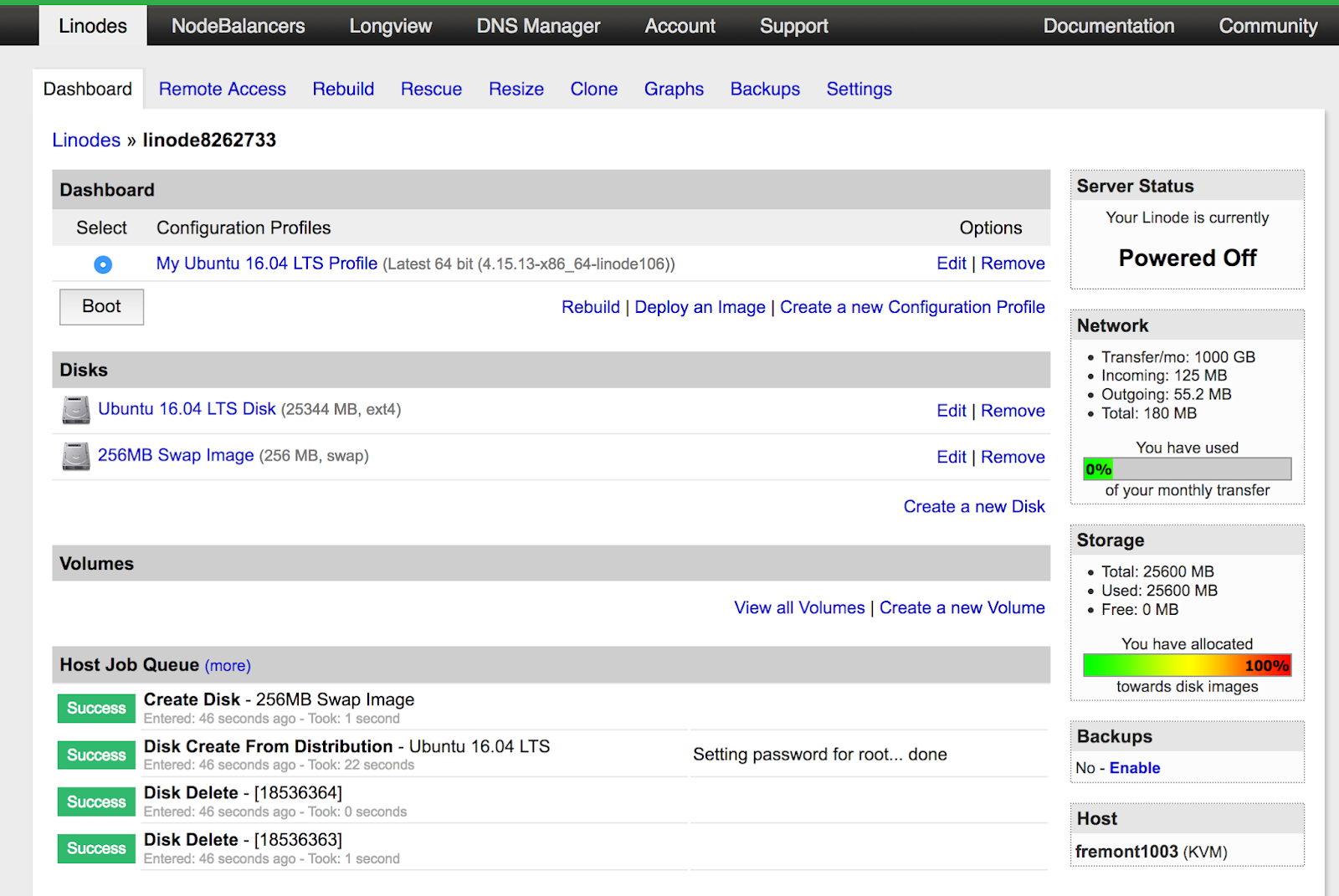Switch to the Remote Access tab

click(223, 89)
